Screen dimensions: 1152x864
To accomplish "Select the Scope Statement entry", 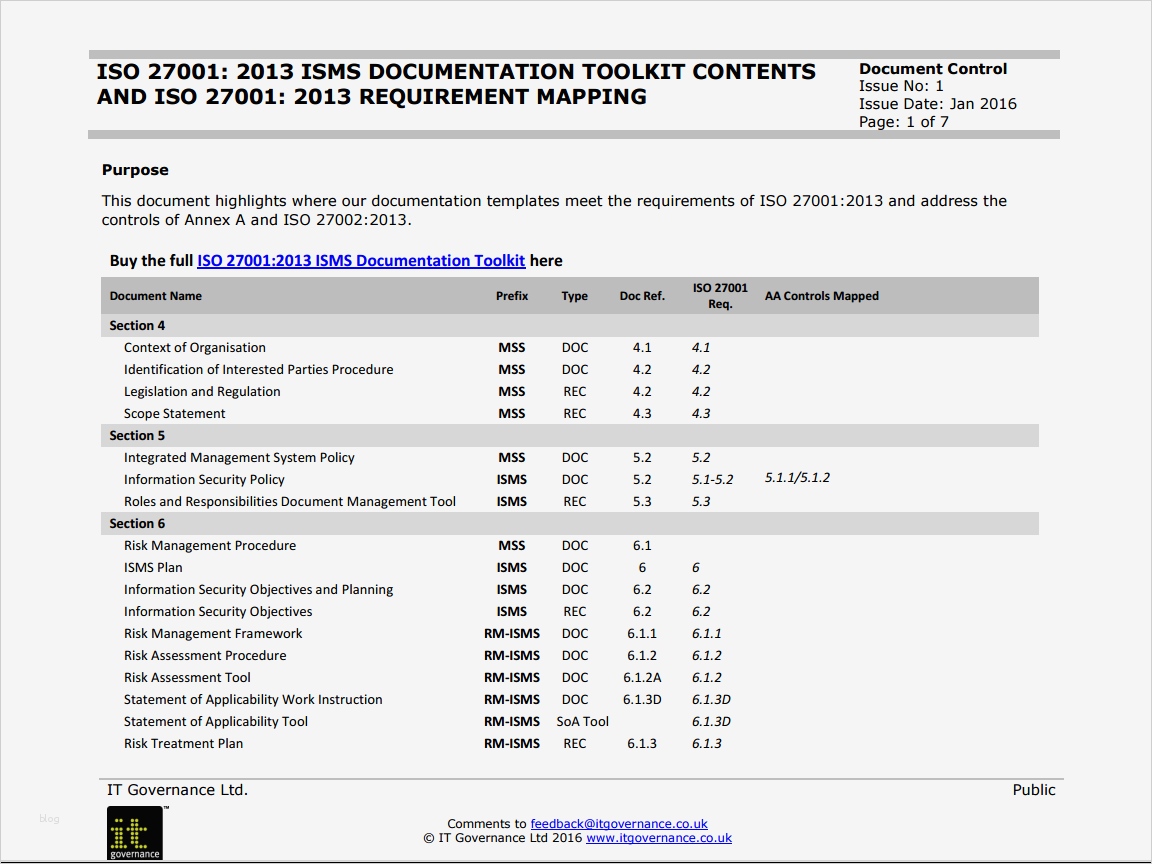I will pos(175,413).
